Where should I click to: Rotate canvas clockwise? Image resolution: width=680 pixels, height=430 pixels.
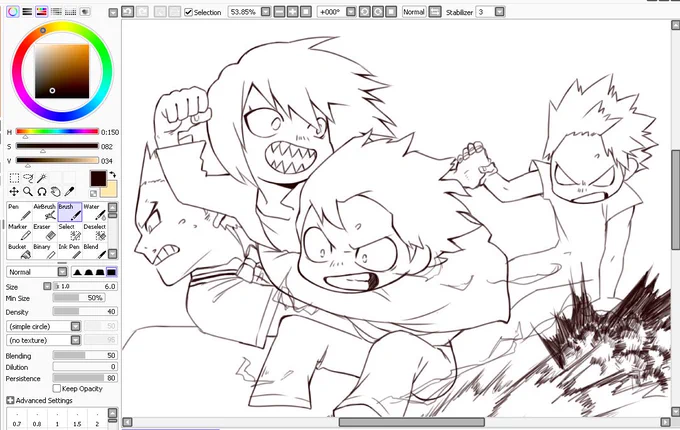coord(378,12)
